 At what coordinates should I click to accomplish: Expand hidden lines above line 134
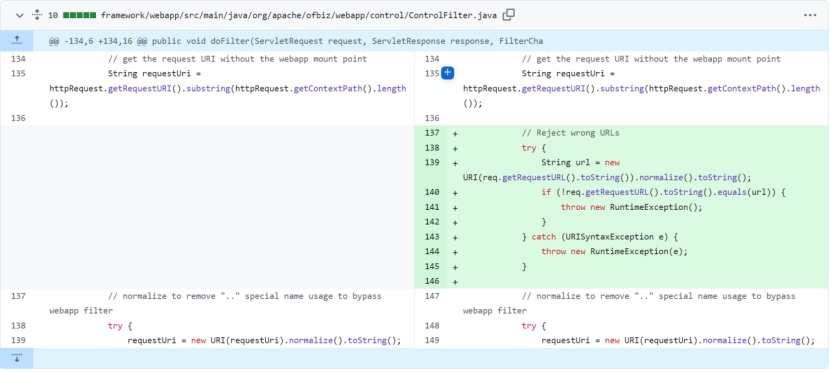point(16,41)
